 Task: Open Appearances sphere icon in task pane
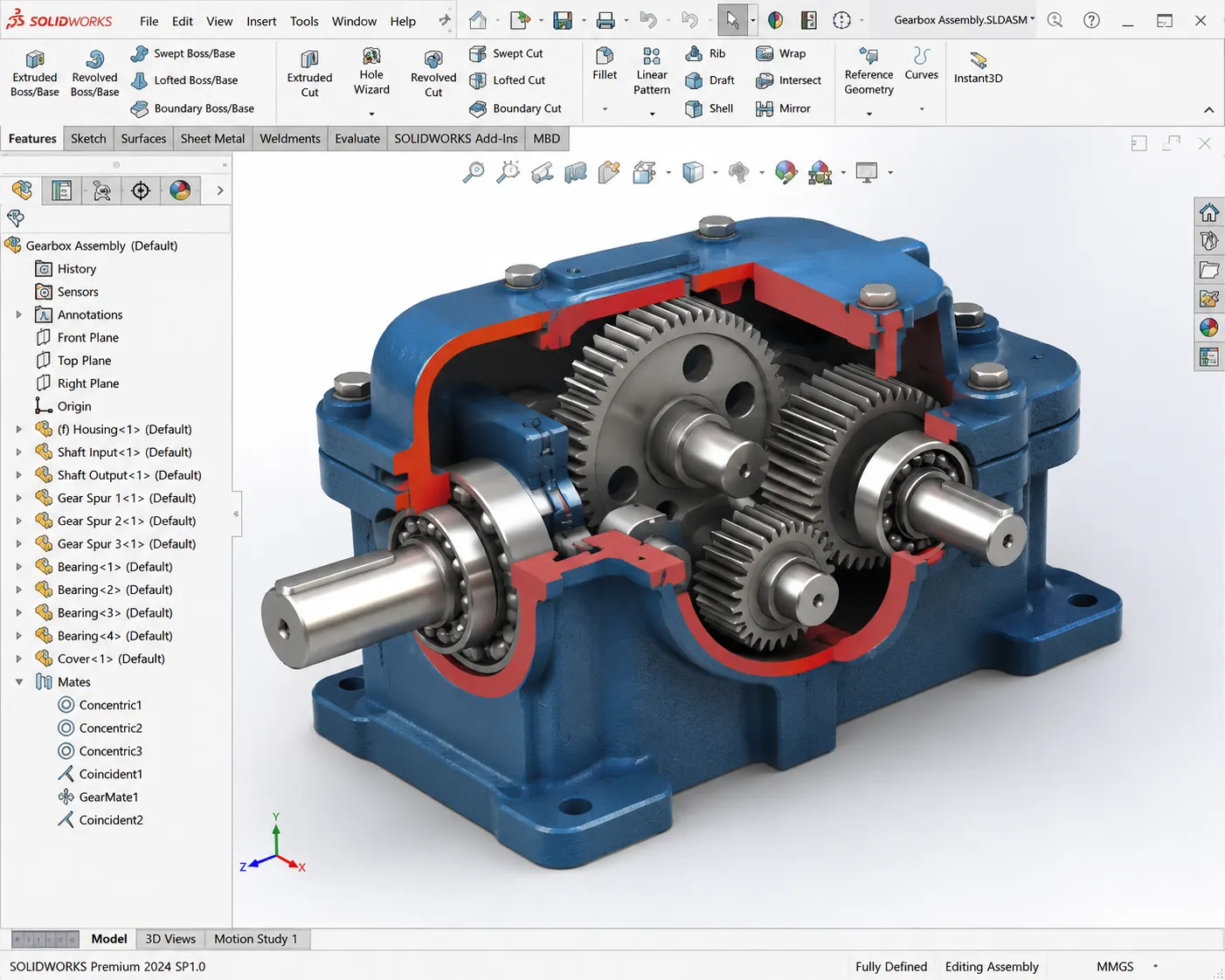[x=1209, y=328]
